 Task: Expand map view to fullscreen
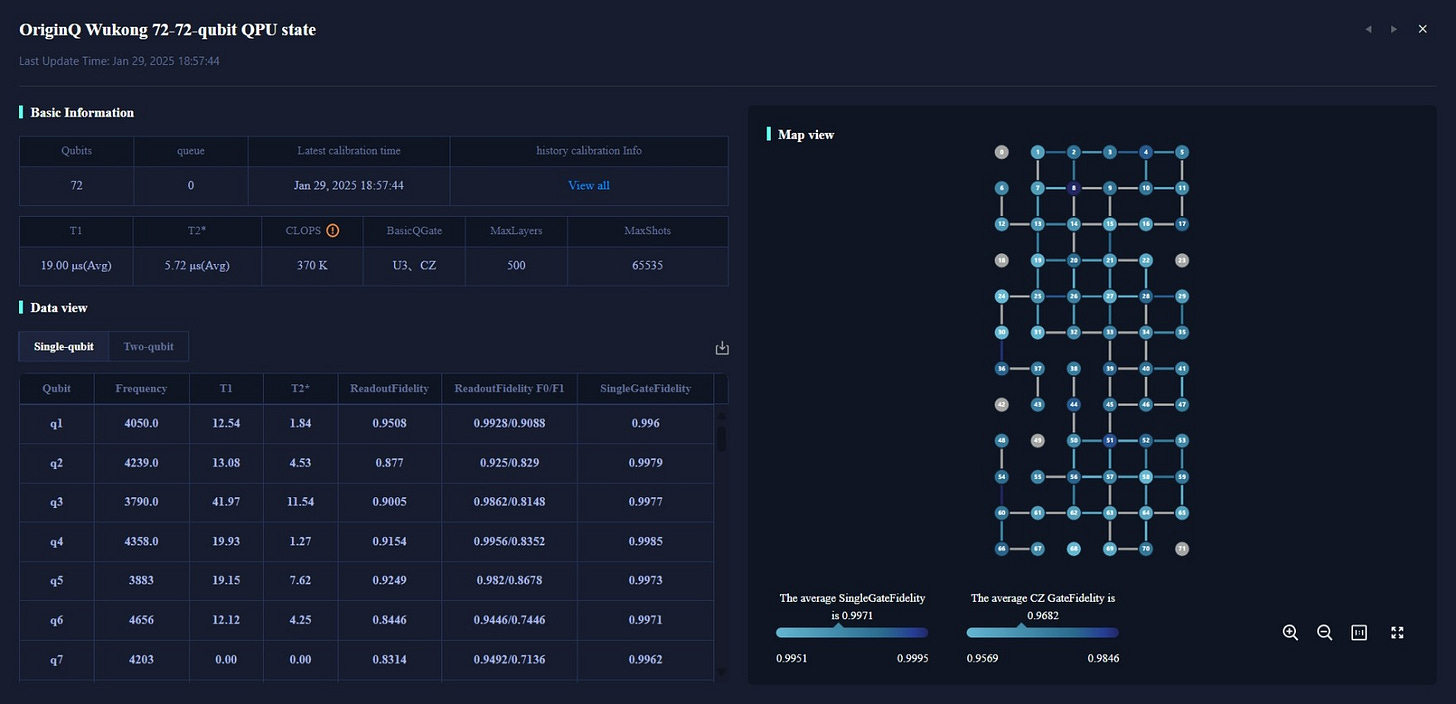[x=1398, y=632]
